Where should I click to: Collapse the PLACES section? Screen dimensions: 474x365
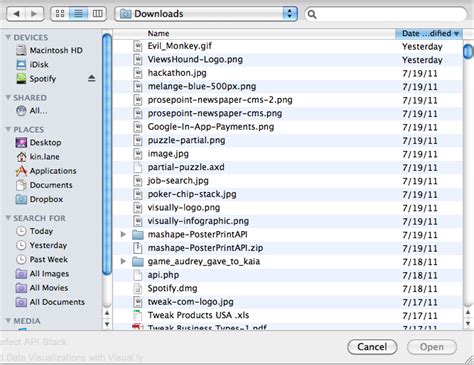(8, 129)
